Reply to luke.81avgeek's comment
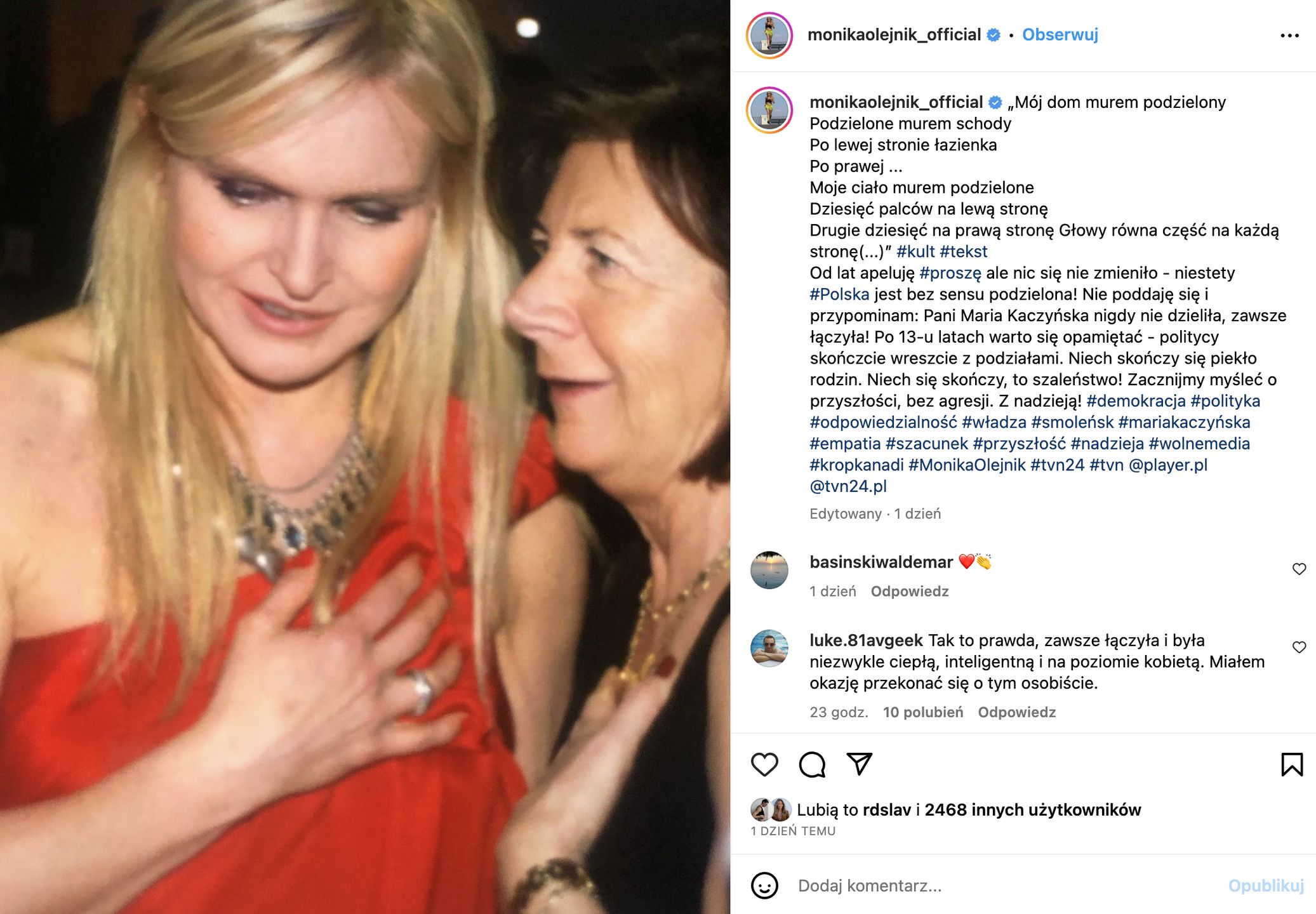This screenshot has height=914, width=1316. pyautogui.click(x=1016, y=712)
